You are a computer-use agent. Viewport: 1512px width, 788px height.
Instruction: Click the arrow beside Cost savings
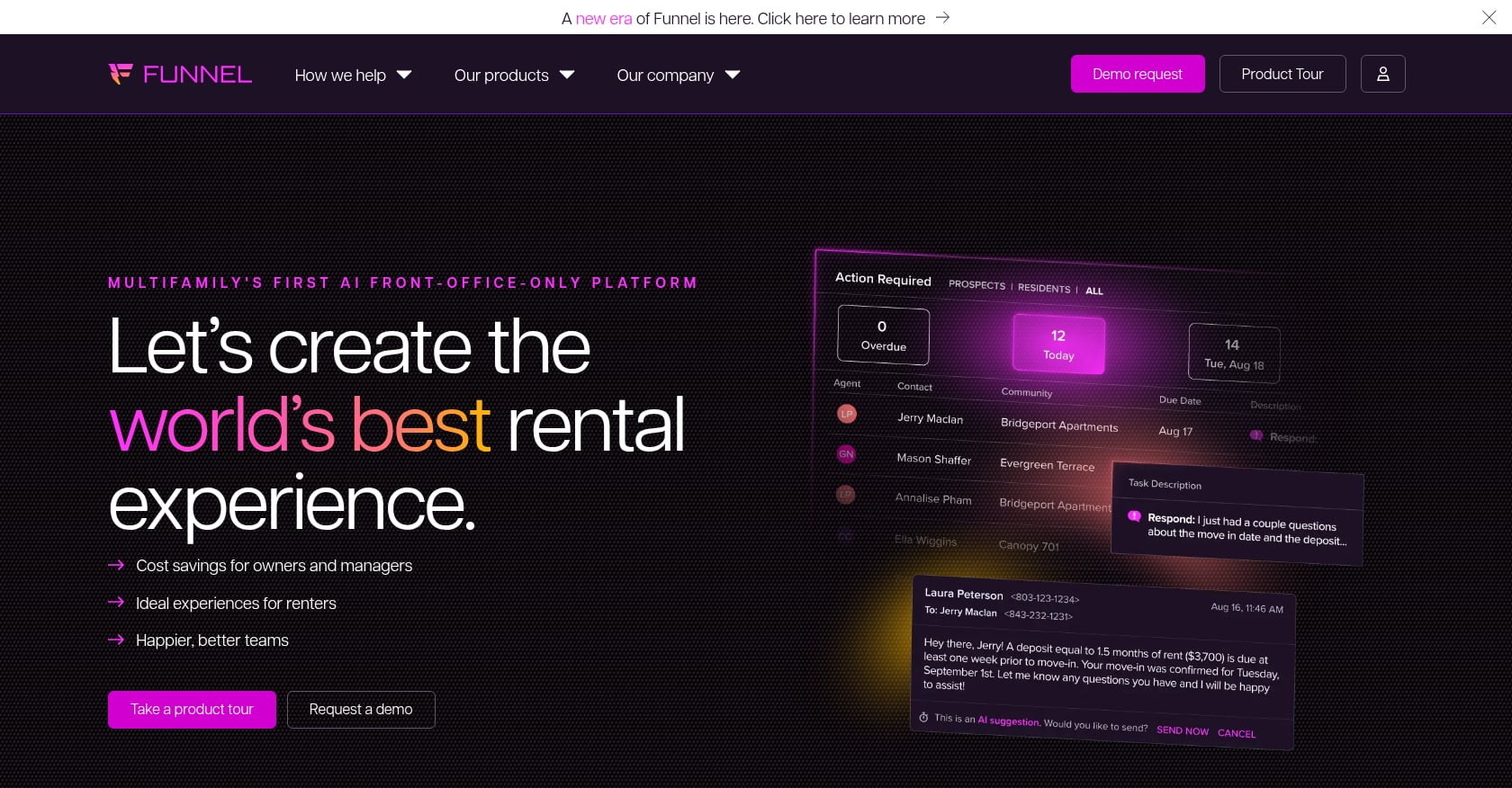point(116,565)
